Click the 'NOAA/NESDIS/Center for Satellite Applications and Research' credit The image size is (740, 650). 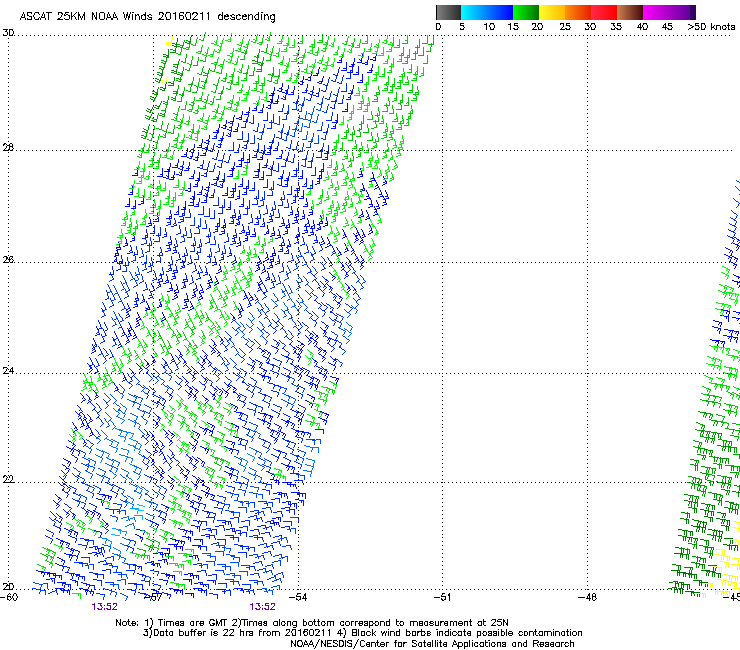pos(432,644)
